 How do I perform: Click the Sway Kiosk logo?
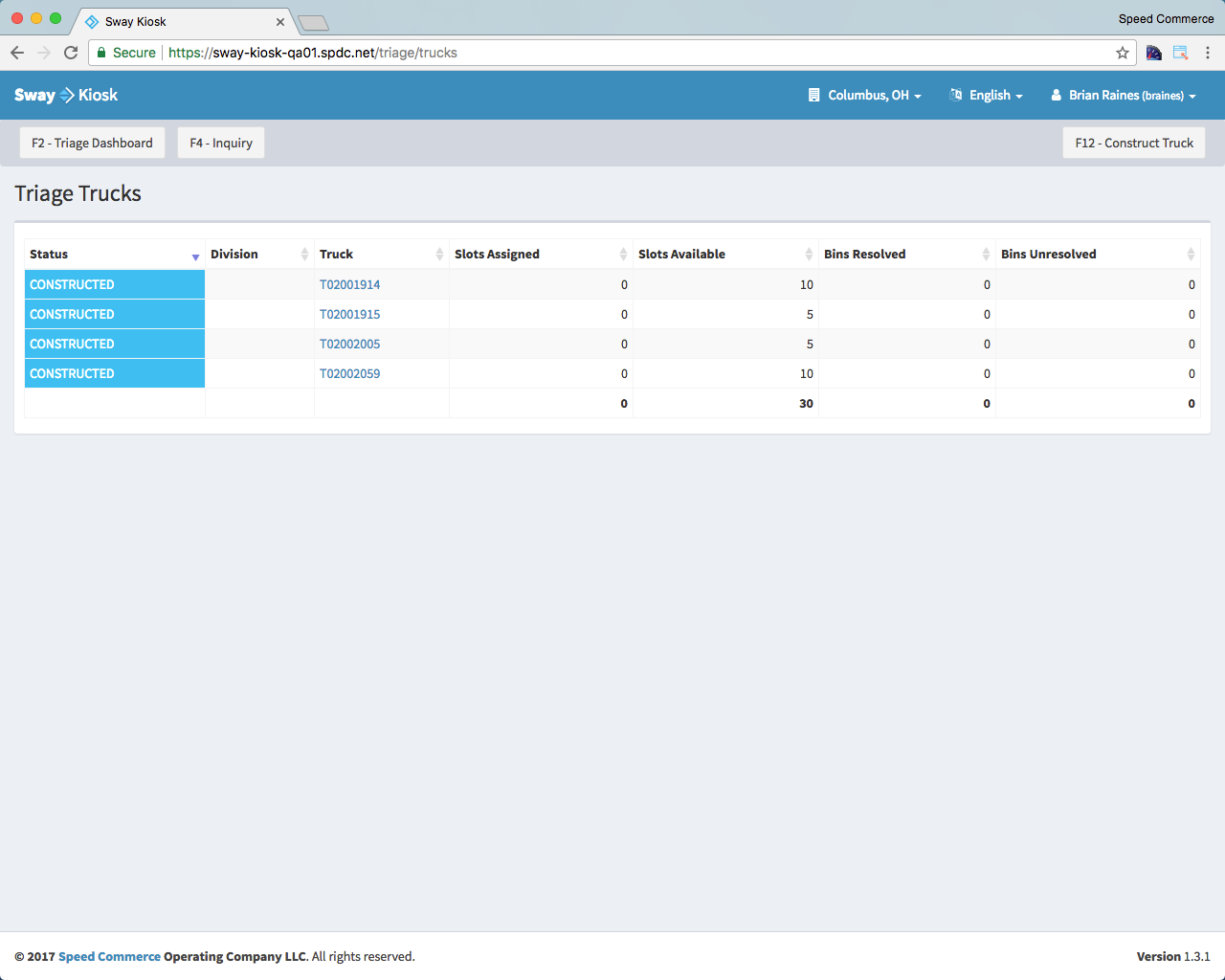(x=66, y=95)
